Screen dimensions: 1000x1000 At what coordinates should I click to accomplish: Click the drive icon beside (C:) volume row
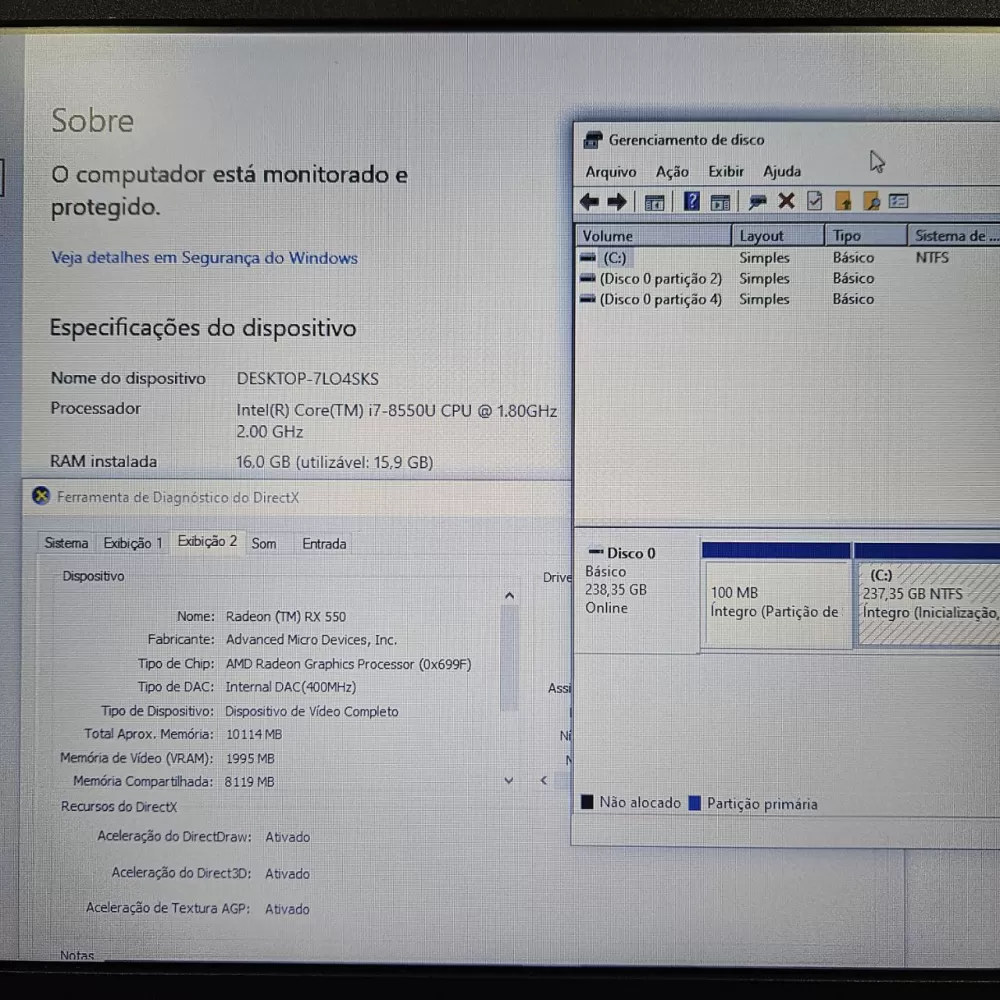point(587,258)
